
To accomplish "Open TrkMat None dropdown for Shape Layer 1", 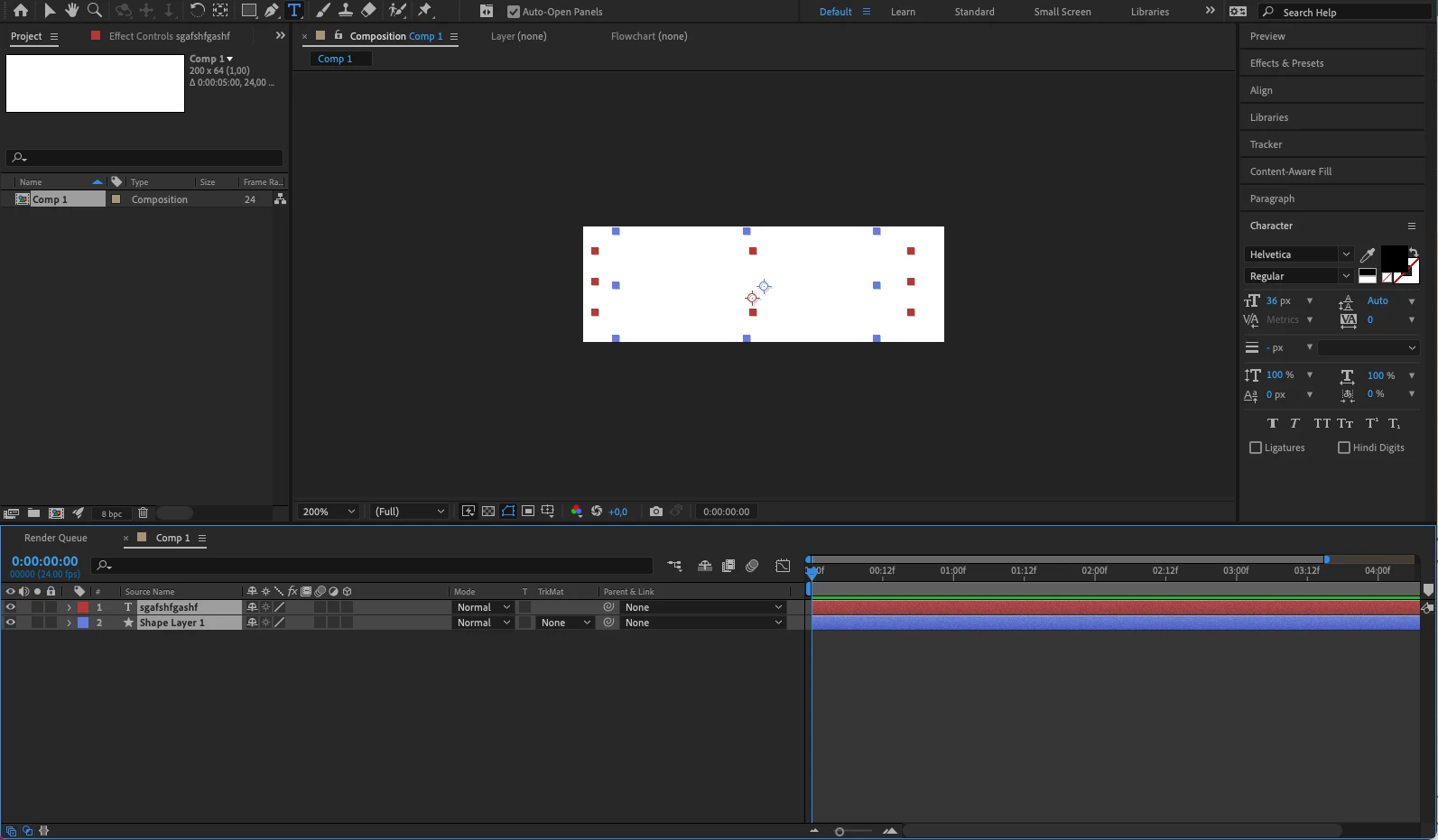I will (565, 623).
